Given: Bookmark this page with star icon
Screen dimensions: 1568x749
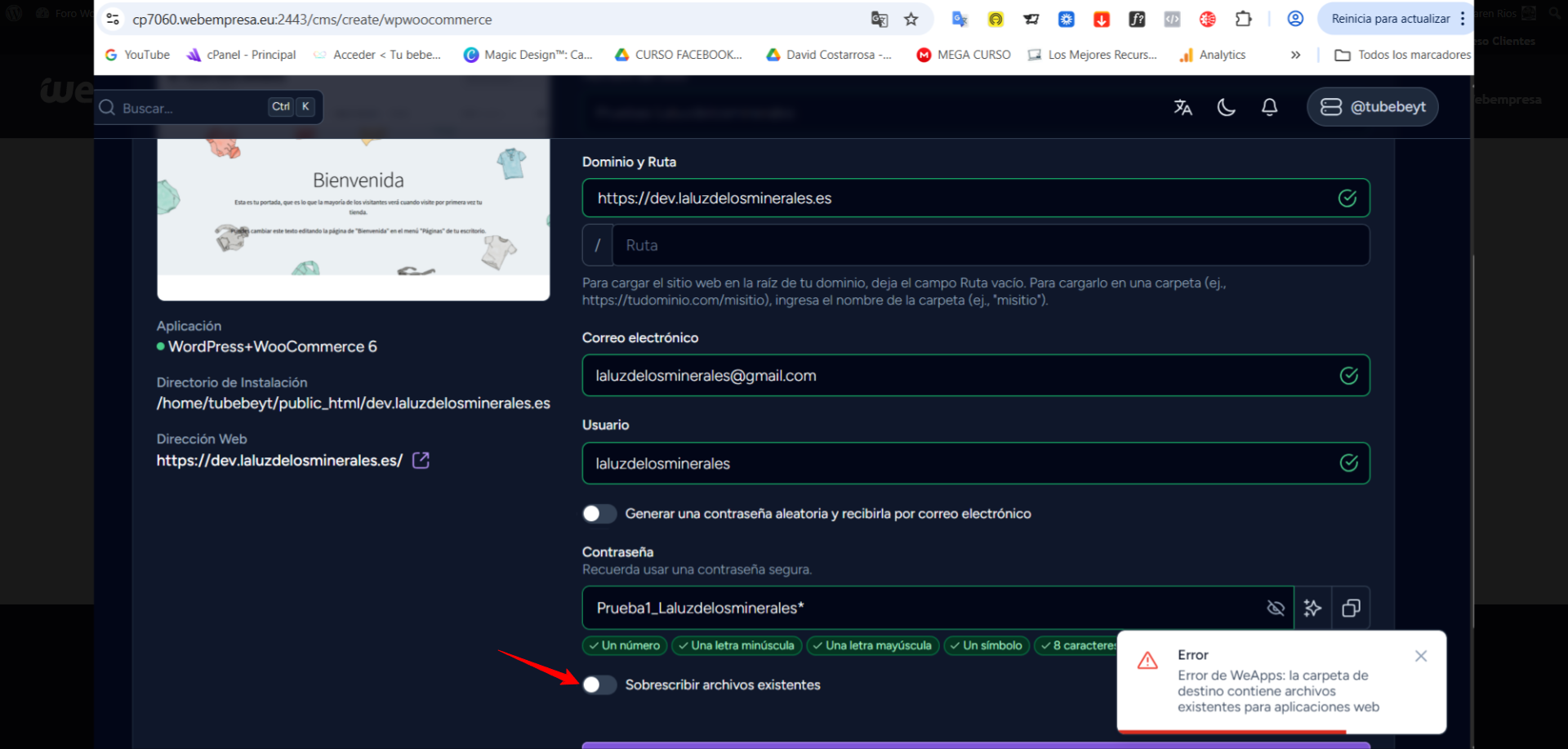Looking at the screenshot, I should pyautogui.click(x=911, y=20).
